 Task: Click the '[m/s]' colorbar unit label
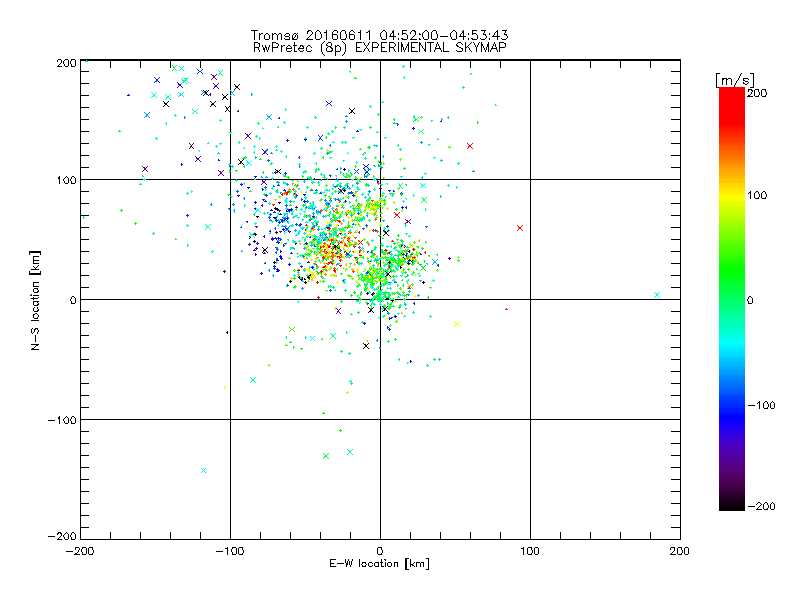pos(735,80)
